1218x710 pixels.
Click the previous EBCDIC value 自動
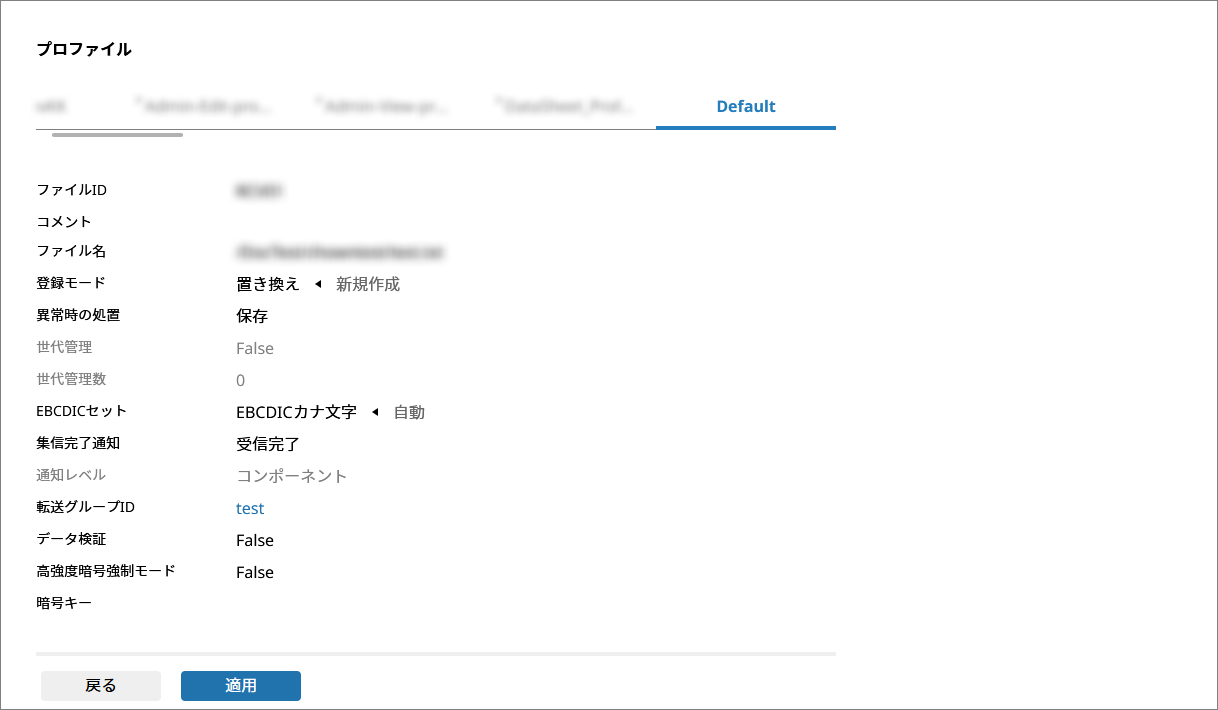(409, 412)
